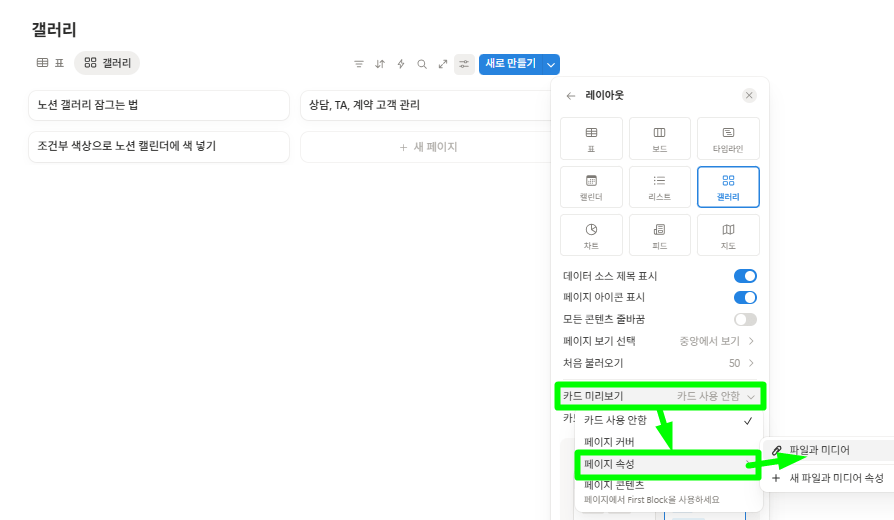Toggle 데이터 소스 제목 표시 switch
Image resolution: width=894 pixels, height=520 pixels.
click(745, 276)
